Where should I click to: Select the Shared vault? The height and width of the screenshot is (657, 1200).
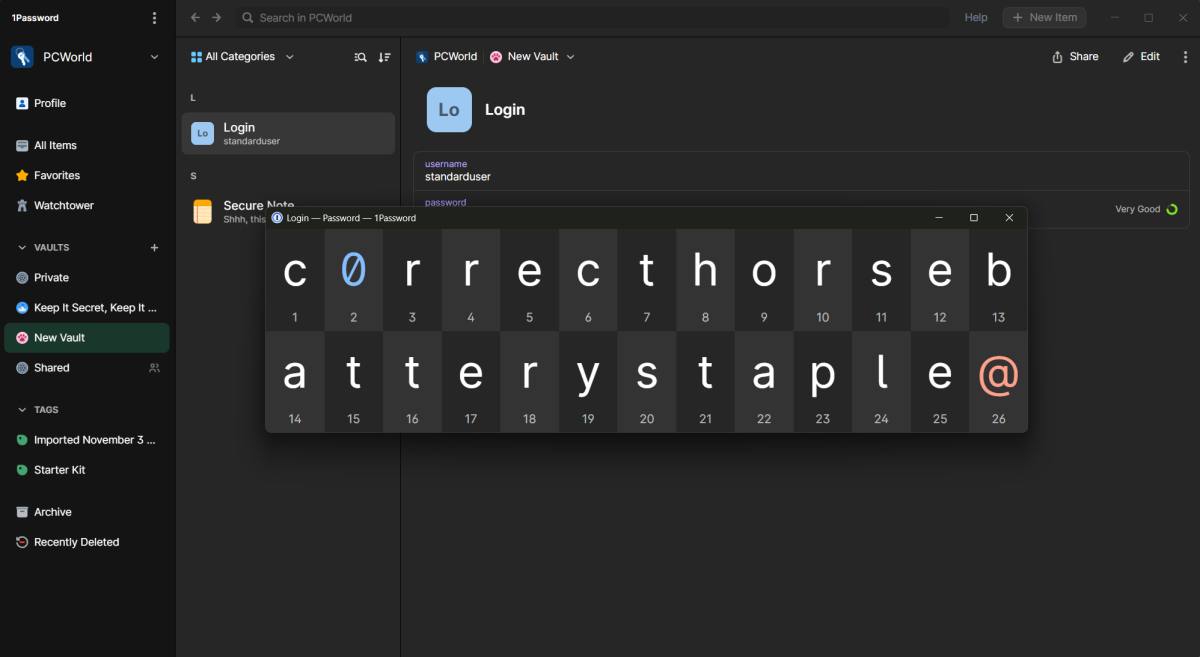pos(52,367)
